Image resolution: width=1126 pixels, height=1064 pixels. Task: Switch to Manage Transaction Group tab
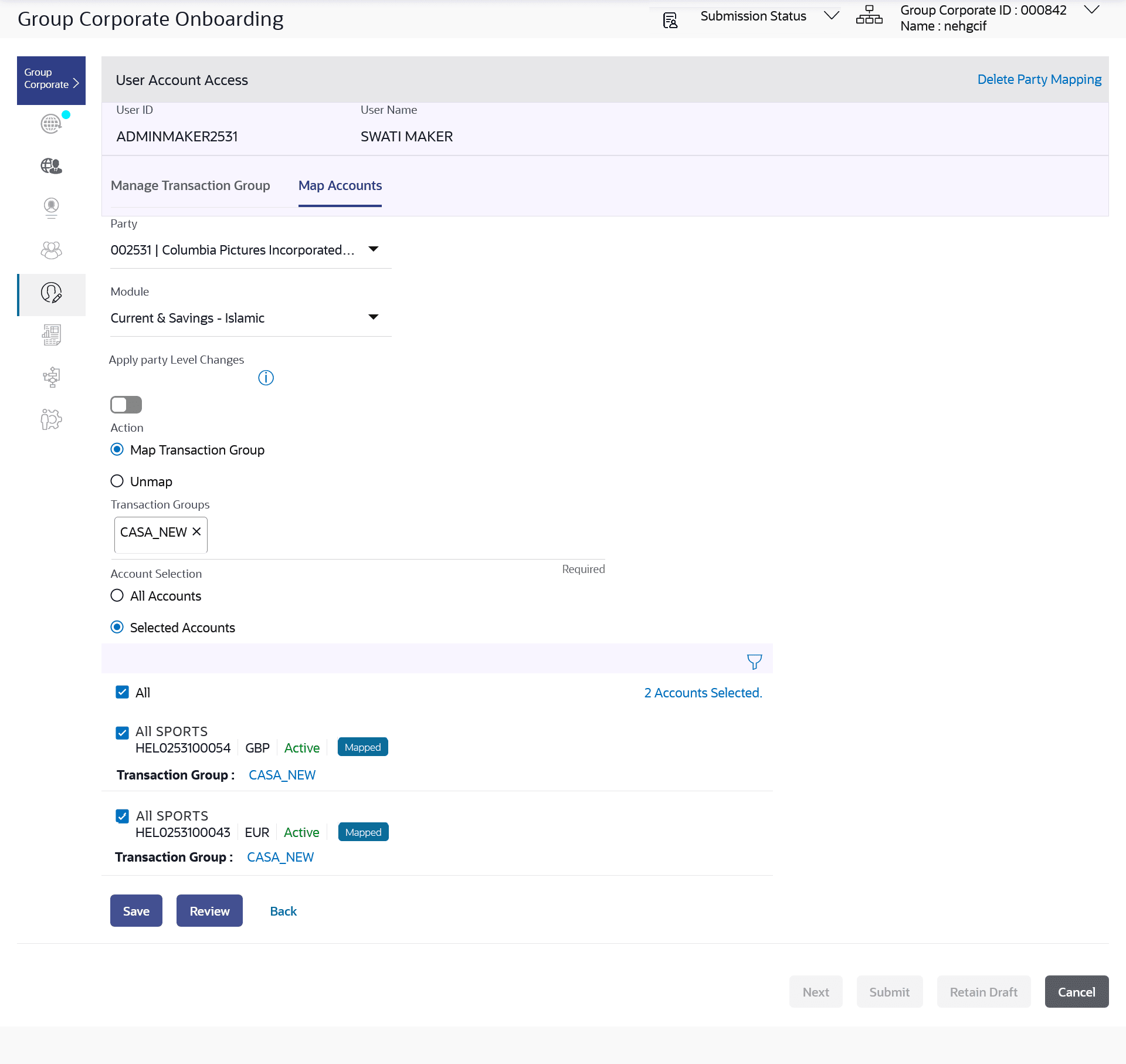click(x=190, y=185)
